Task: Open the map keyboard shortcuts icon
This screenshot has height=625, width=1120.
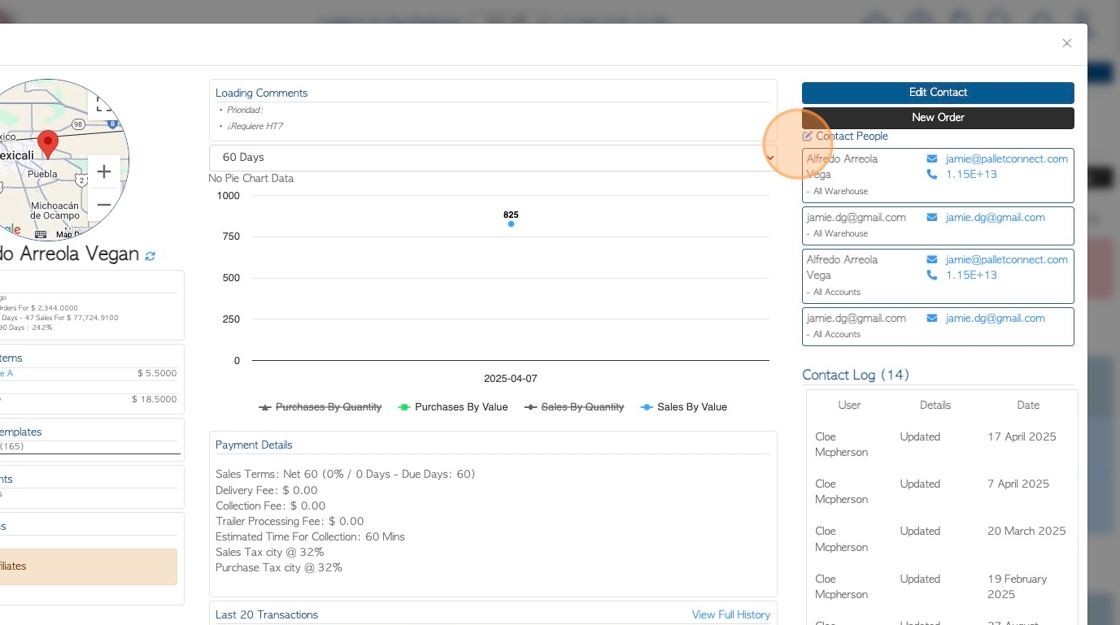Action: point(41,234)
